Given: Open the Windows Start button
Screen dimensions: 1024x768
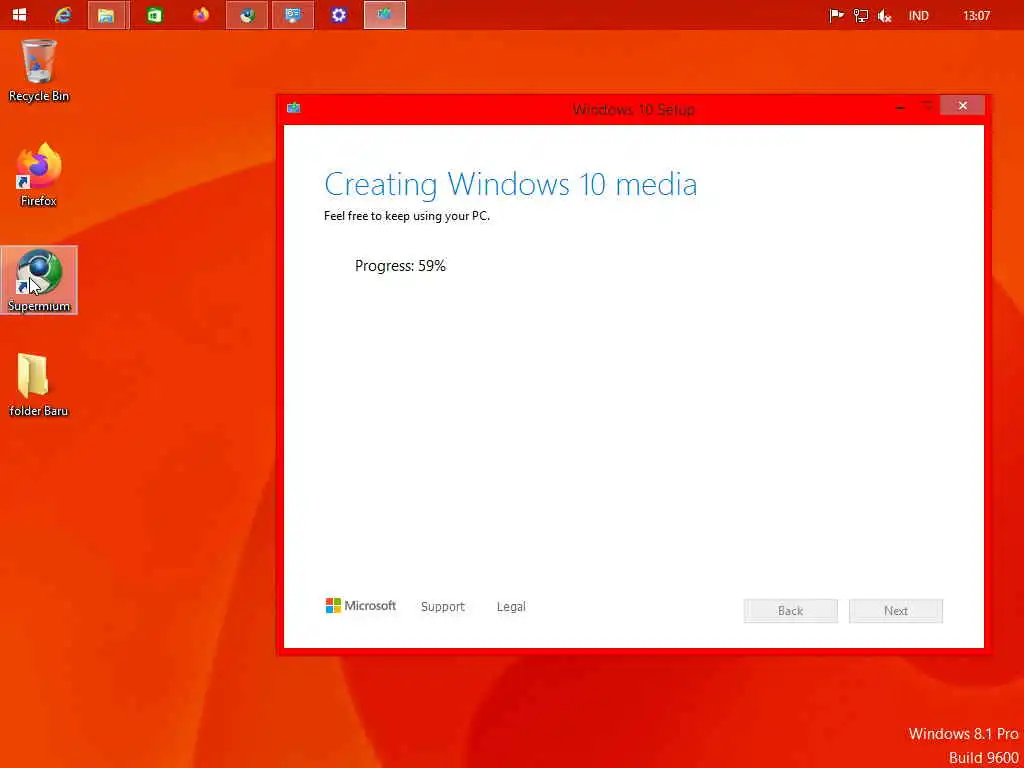Looking at the screenshot, I should click(20, 14).
